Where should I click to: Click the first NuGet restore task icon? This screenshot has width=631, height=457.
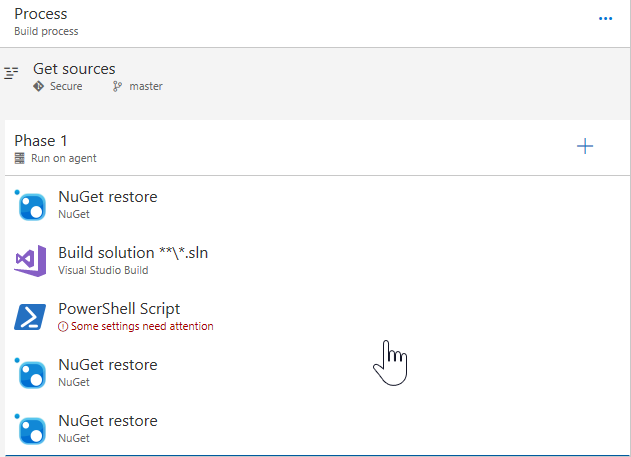point(32,206)
